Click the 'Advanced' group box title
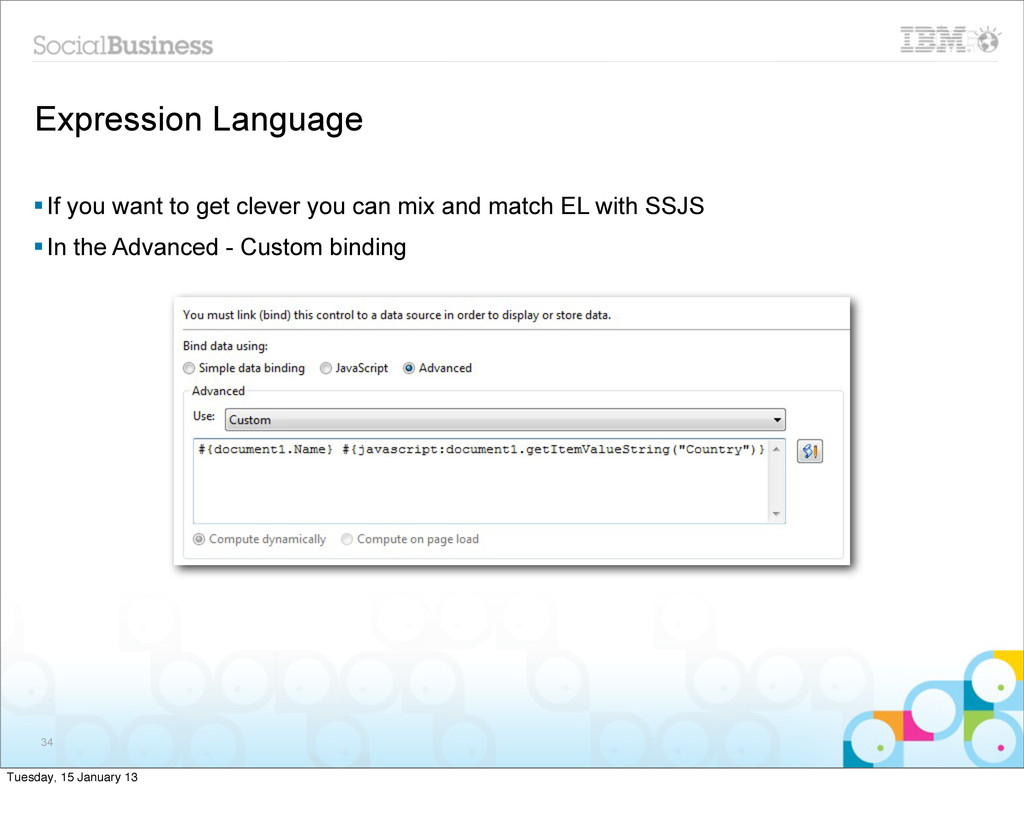The image size is (1024, 838). pyautogui.click(x=218, y=391)
